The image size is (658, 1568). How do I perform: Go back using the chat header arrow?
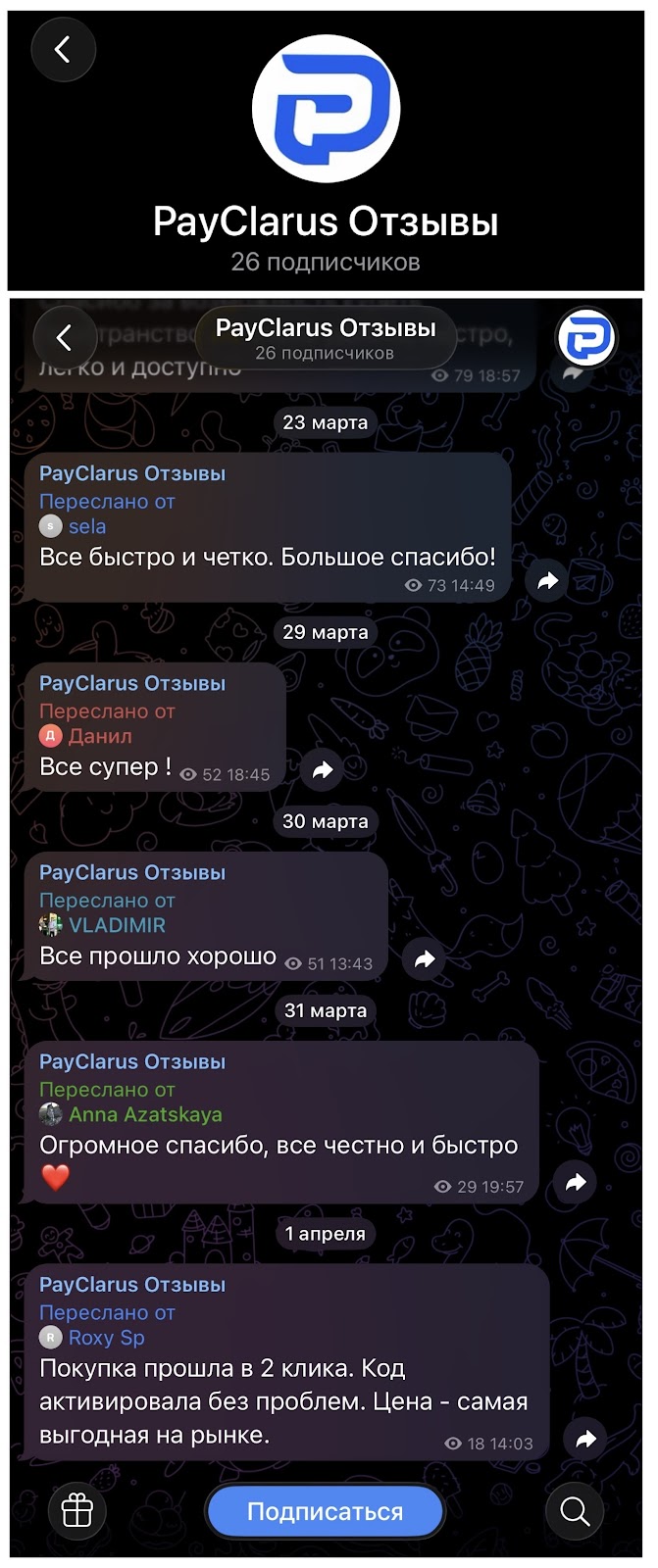click(x=65, y=338)
